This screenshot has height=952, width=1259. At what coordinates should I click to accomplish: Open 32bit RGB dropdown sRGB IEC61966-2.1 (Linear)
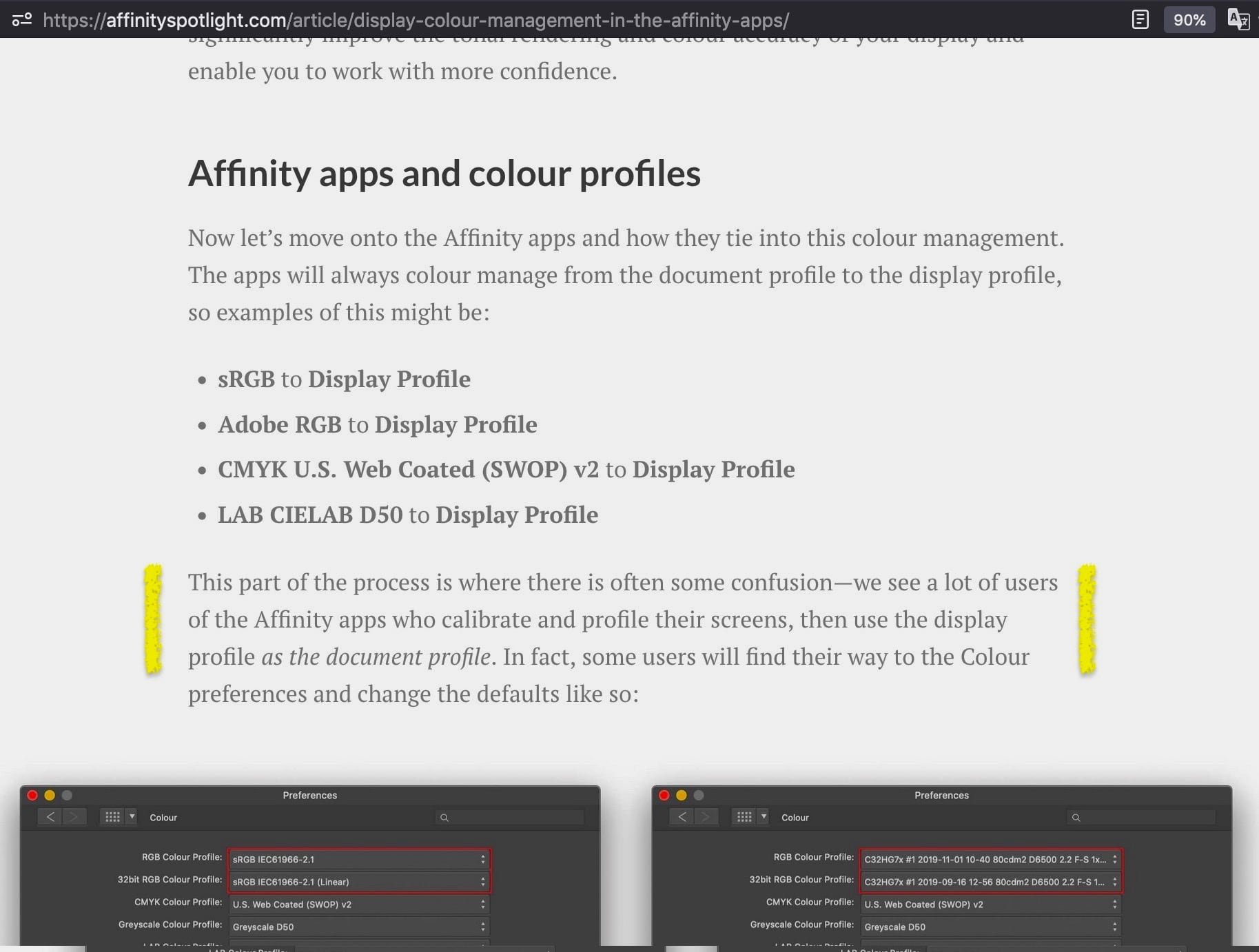point(359,882)
